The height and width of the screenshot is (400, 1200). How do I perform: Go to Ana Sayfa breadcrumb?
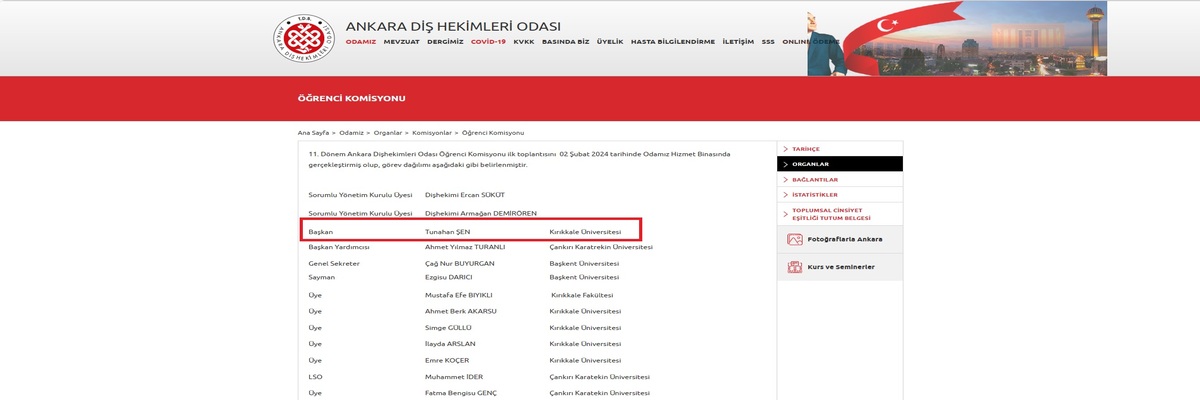click(x=312, y=133)
